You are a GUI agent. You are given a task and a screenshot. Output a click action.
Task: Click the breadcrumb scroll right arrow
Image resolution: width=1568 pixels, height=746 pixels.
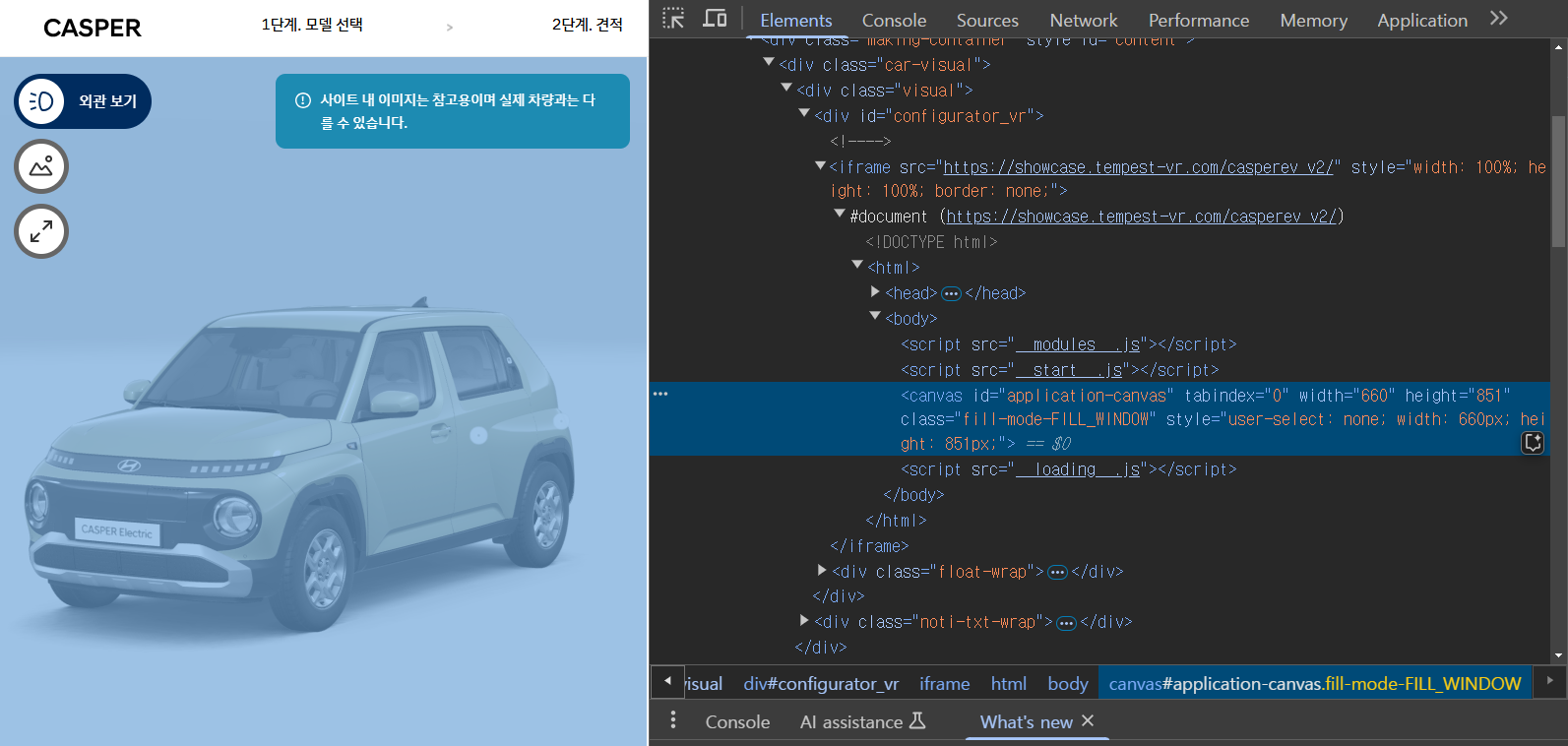pos(1549,681)
